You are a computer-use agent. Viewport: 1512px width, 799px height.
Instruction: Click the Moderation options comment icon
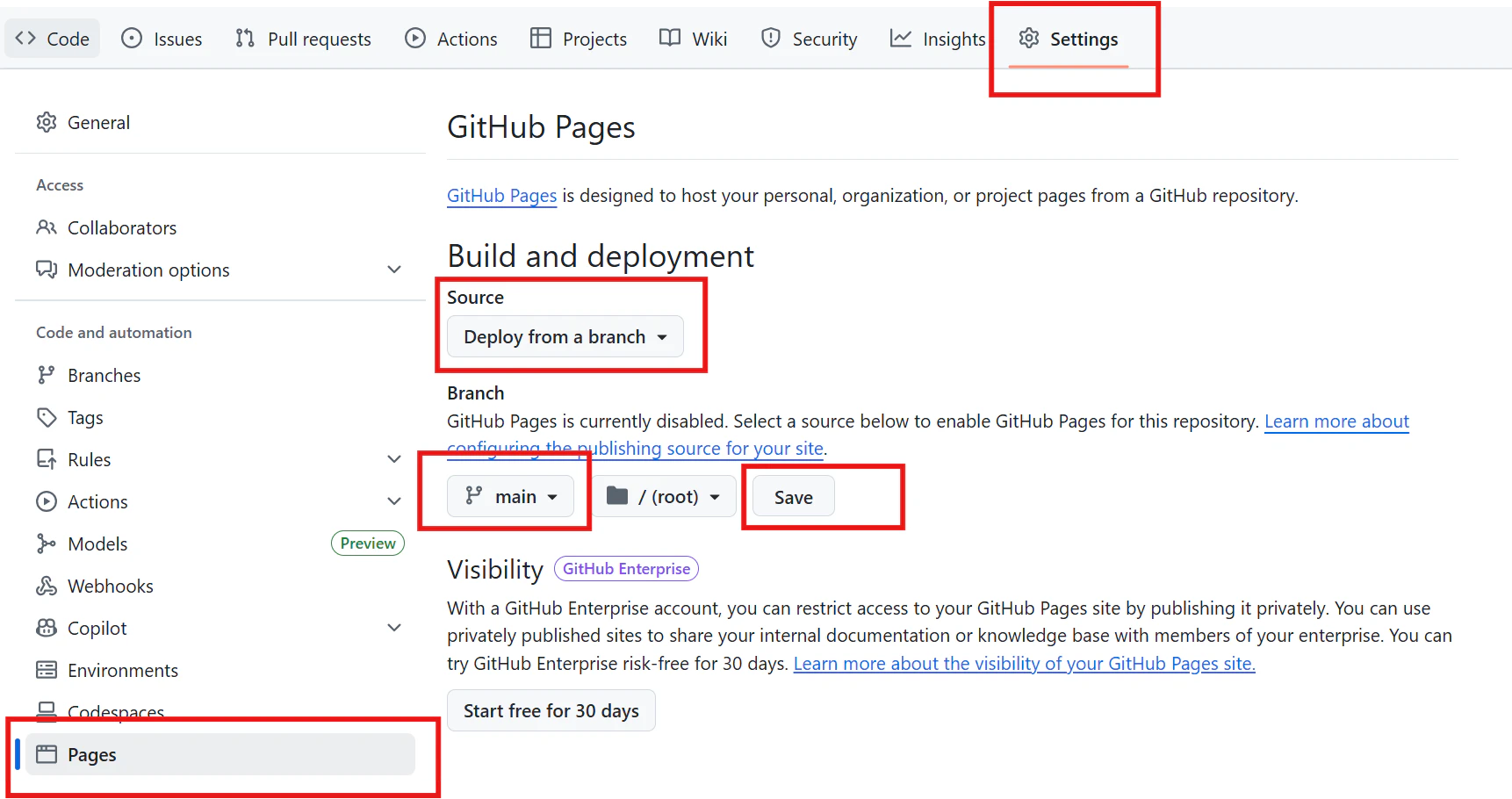[x=47, y=270]
